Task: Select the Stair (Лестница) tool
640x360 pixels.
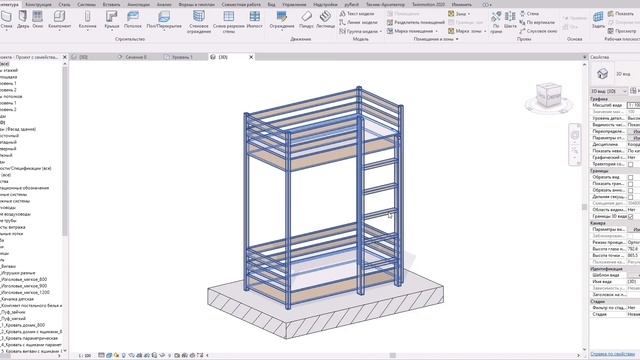Action: coord(325,19)
